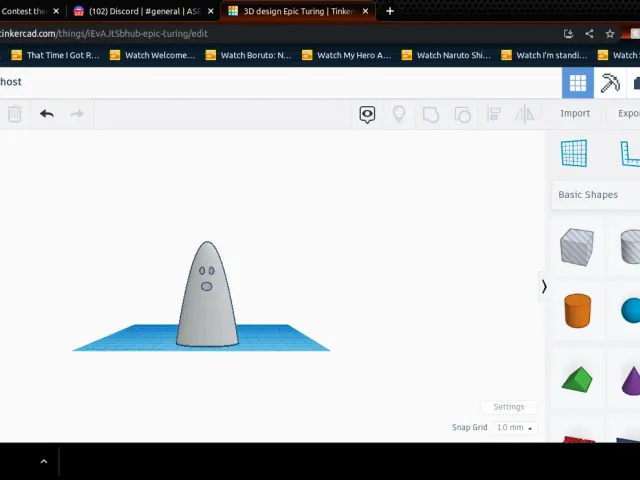Click the trash delete icon

coord(14,113)
